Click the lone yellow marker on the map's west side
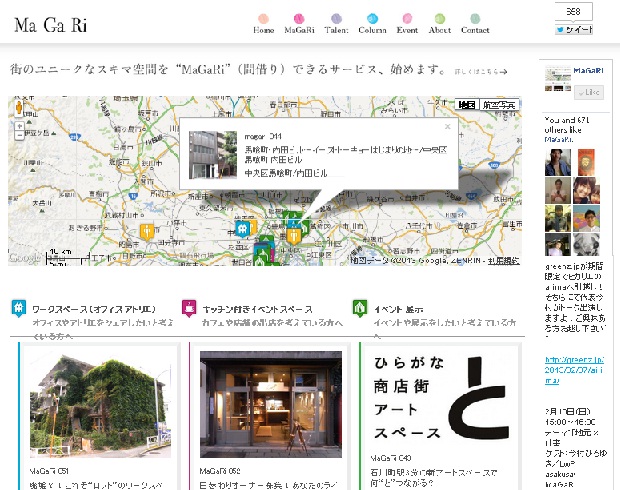The height and width of the screenshot is (490, 620). click(147, 232)
